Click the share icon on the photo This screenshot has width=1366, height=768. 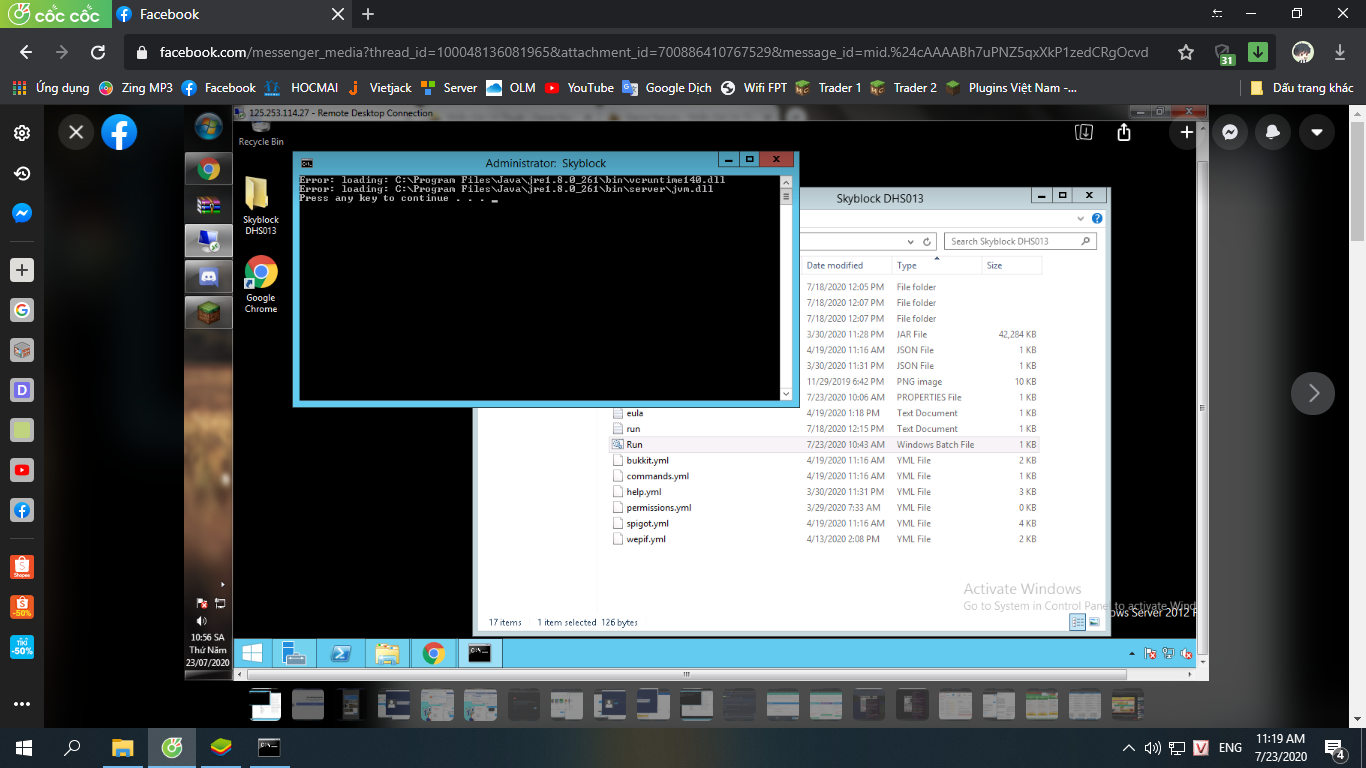(1124, 132)
